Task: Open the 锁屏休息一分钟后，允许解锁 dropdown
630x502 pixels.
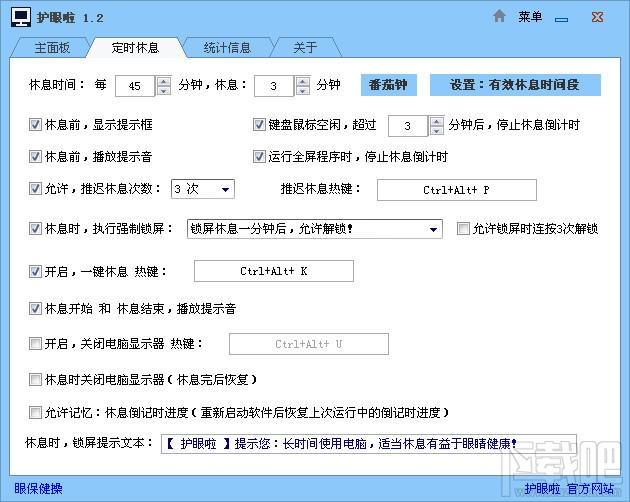Action: (x=315, y=229)
